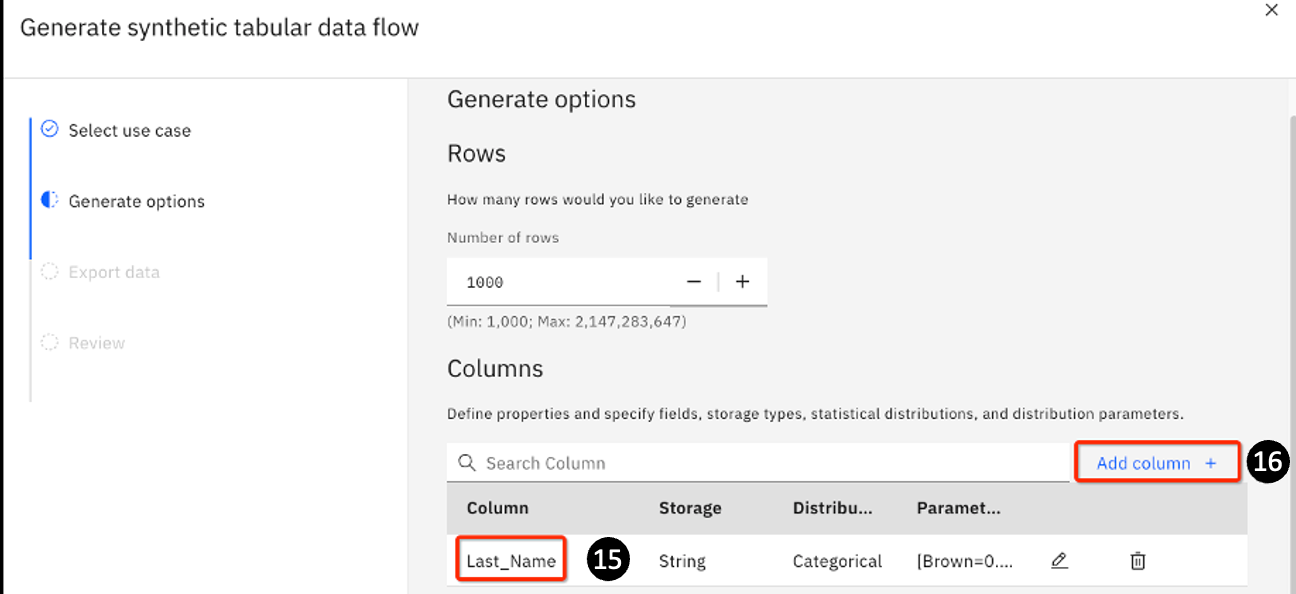This screenshot has height=594, width=1296.
Task: Click the edit pencil icon for Last_Name
Action: click(x=1059, y=561)
